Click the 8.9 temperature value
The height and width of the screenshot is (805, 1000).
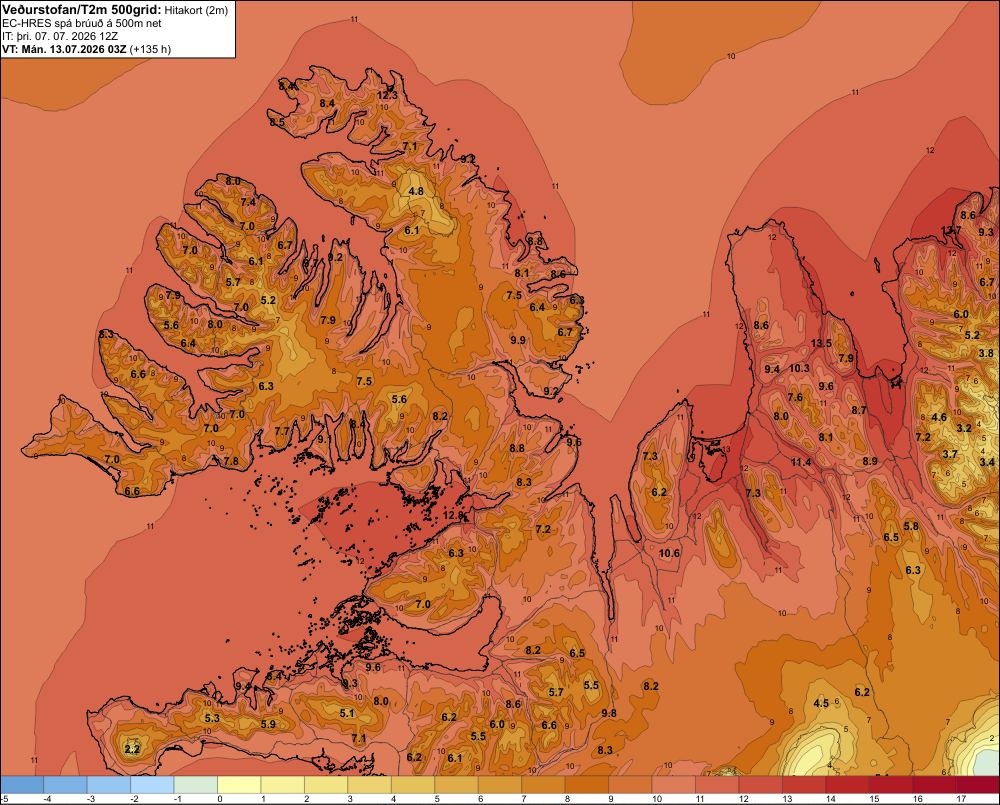pyautogui.click(x=870, y=461)
